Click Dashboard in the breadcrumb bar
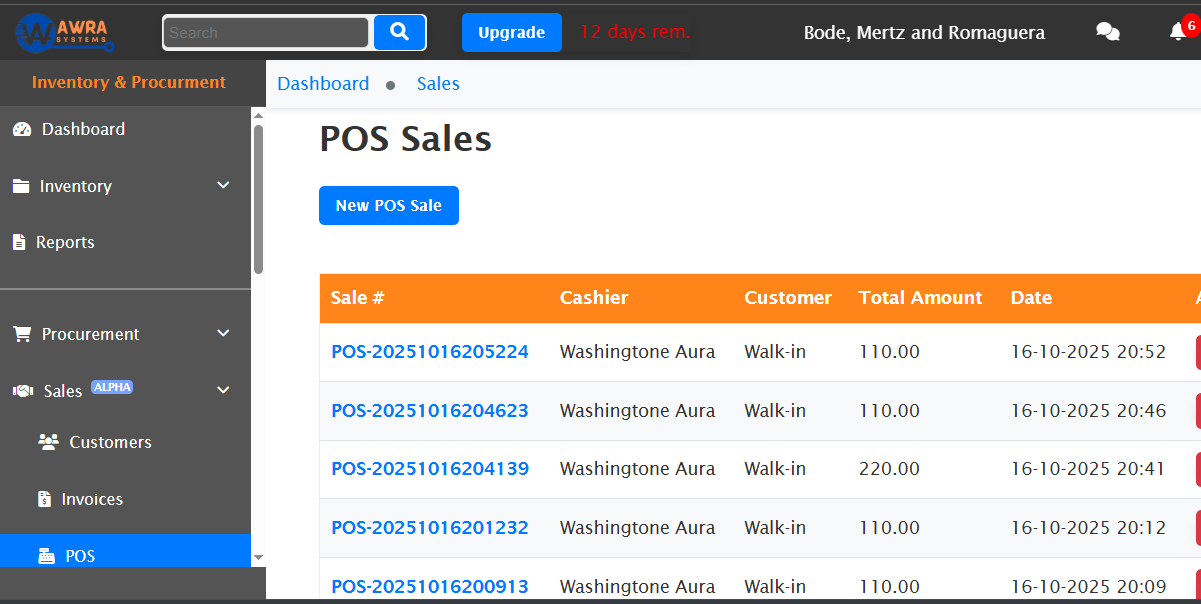The image size is (1201, 604). point(323,83)
